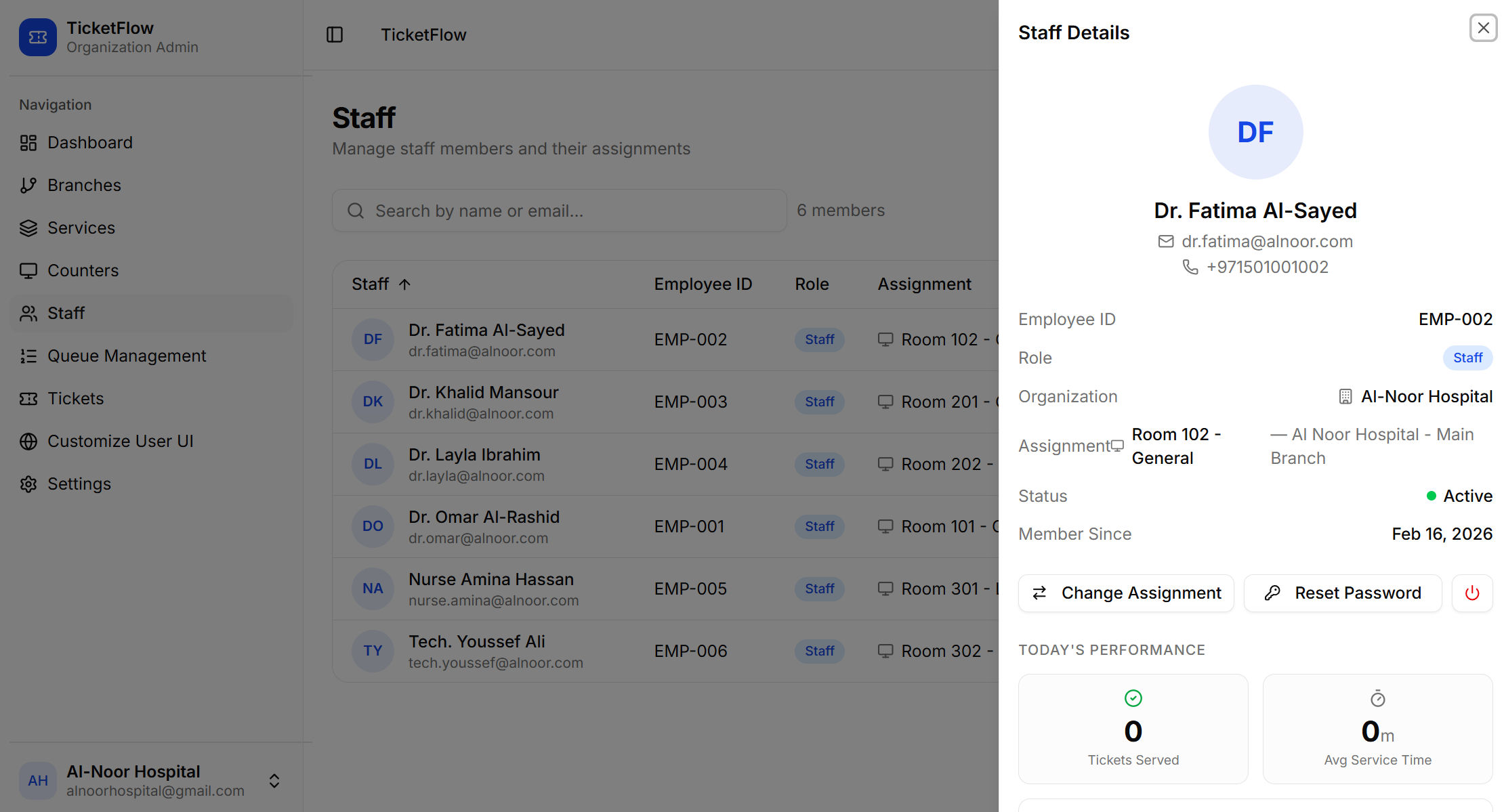This screenshot has height=812, width=1504.
Task: Click the Counters monitor icon
Action: click(x=28, y=270)
